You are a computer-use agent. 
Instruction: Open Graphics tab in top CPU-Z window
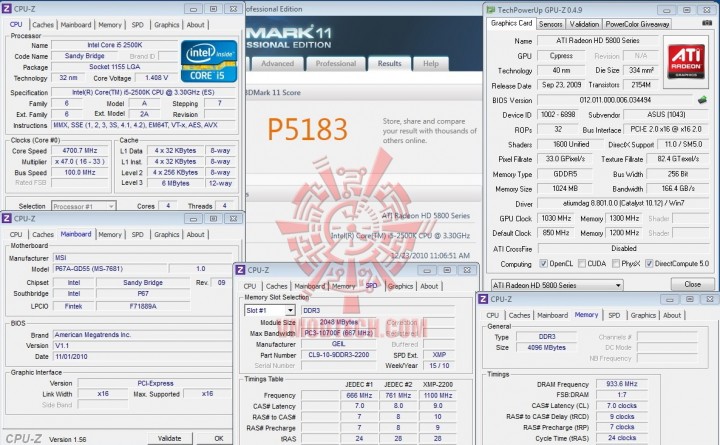167,25
